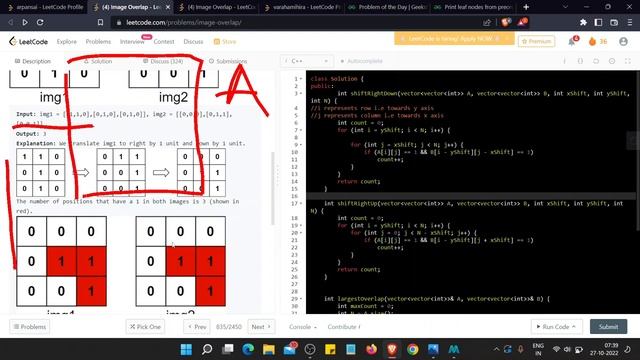Go to the Prev problem

tap(197, 327)
